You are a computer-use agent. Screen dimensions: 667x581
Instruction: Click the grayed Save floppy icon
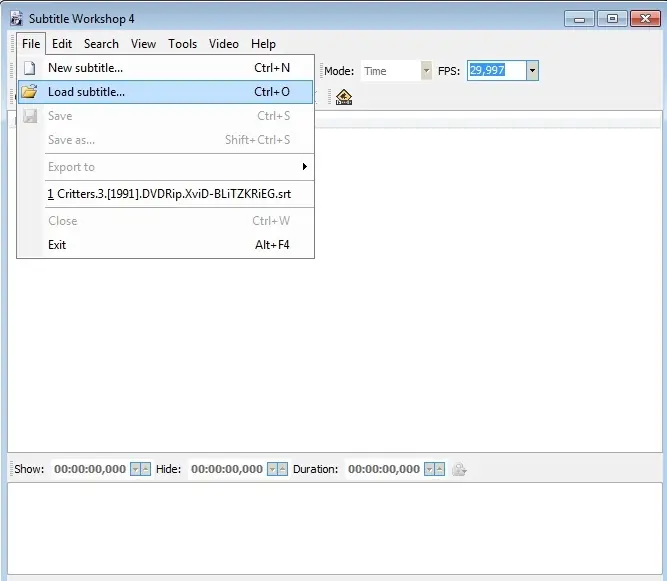point(30,116)
